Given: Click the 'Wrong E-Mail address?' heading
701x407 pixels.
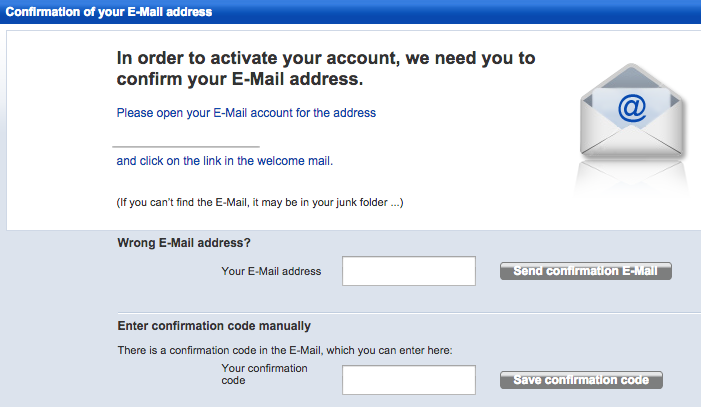Looking at the screenshot, I should (184, 243).
